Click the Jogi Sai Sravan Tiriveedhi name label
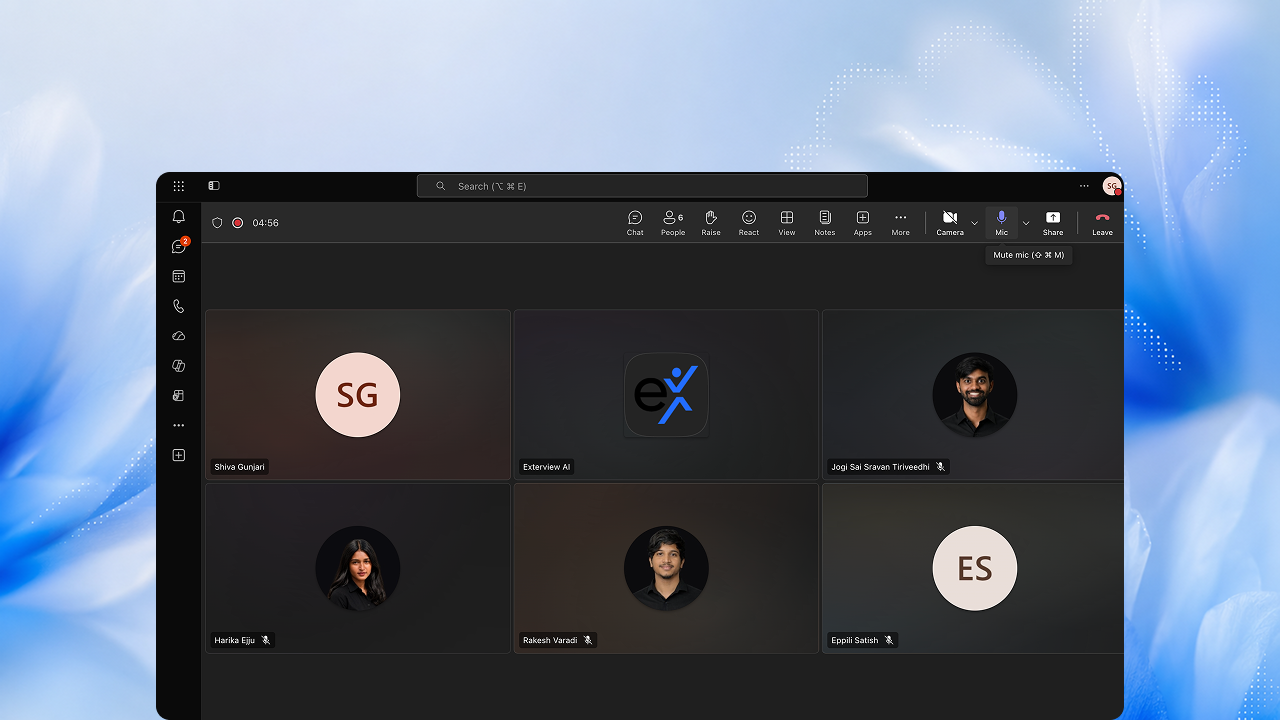The width and height of the screenshot is (1280, 720). (x=880, y=467)
